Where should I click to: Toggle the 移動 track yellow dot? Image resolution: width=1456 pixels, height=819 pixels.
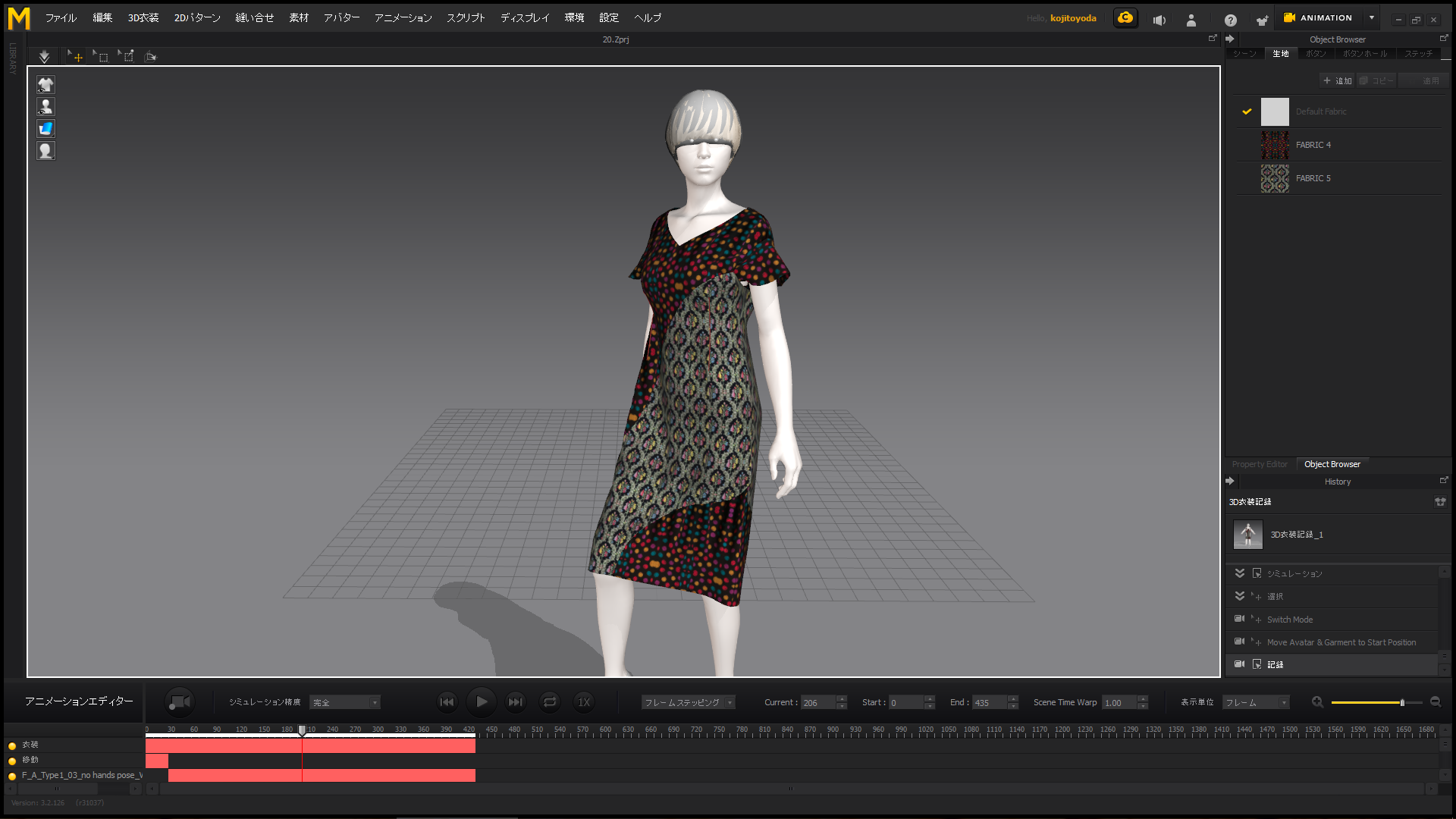[12, 761]
